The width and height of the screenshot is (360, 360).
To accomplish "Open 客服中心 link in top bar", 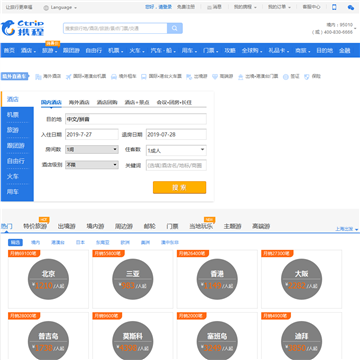I will (311, 7).
